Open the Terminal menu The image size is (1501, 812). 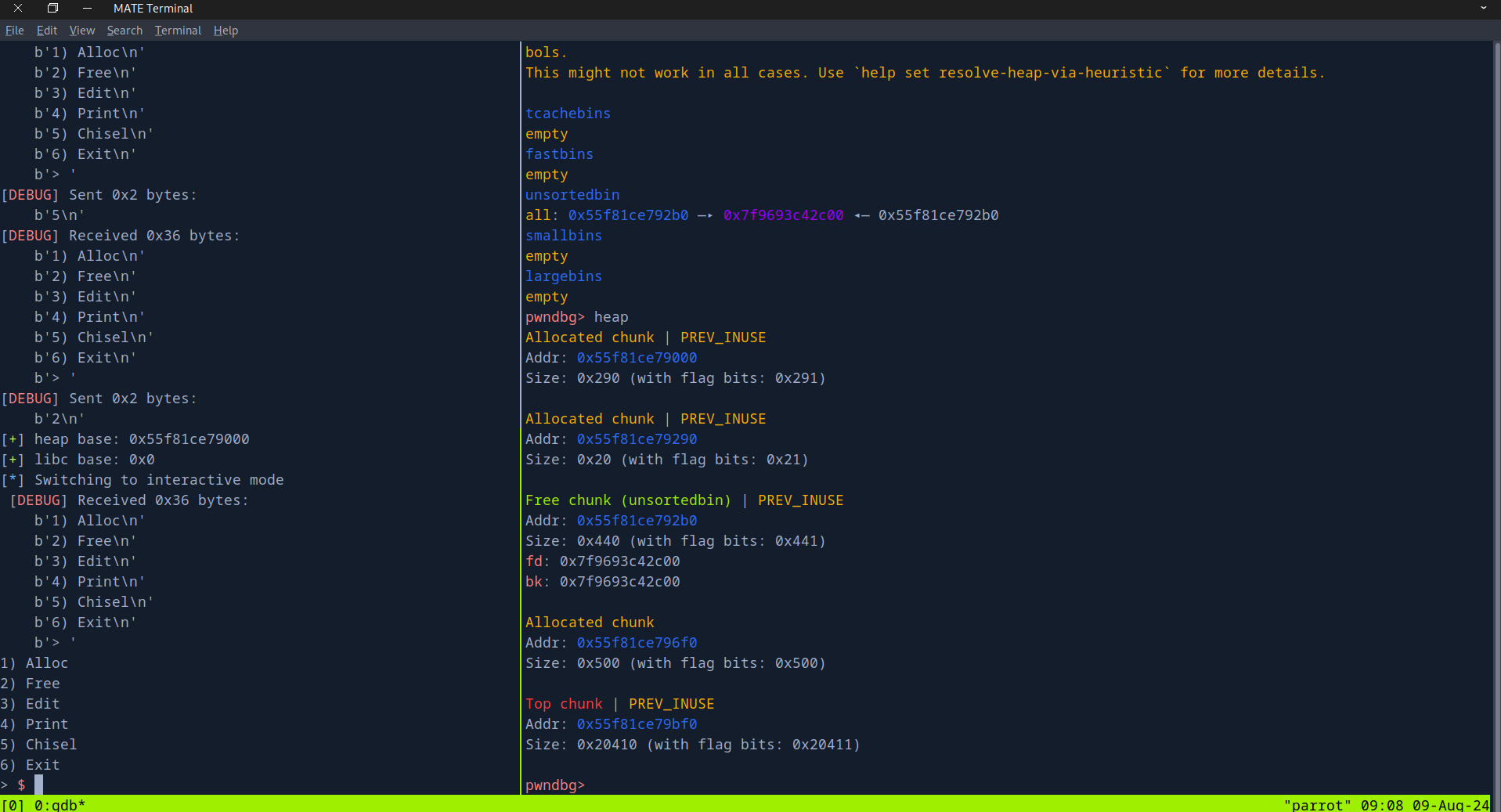(178, 31)
